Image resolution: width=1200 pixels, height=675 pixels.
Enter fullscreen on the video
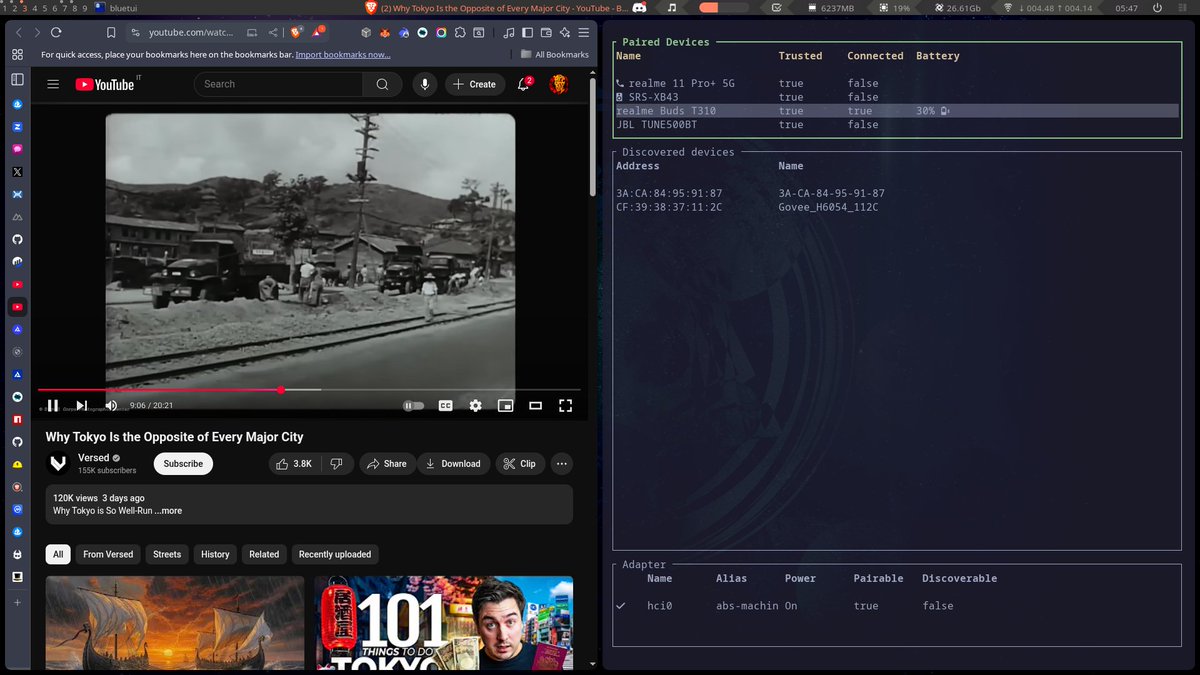coord(565,405)
